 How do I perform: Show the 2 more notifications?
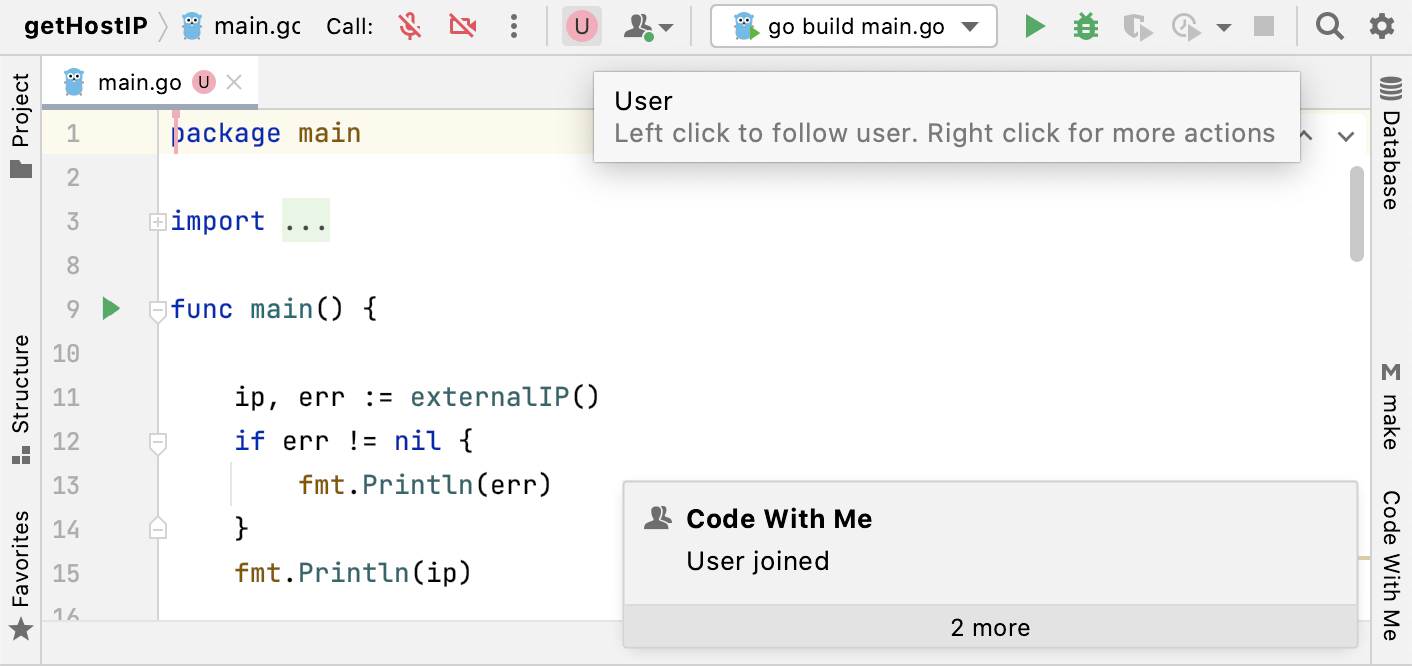[x=990, y=628]
